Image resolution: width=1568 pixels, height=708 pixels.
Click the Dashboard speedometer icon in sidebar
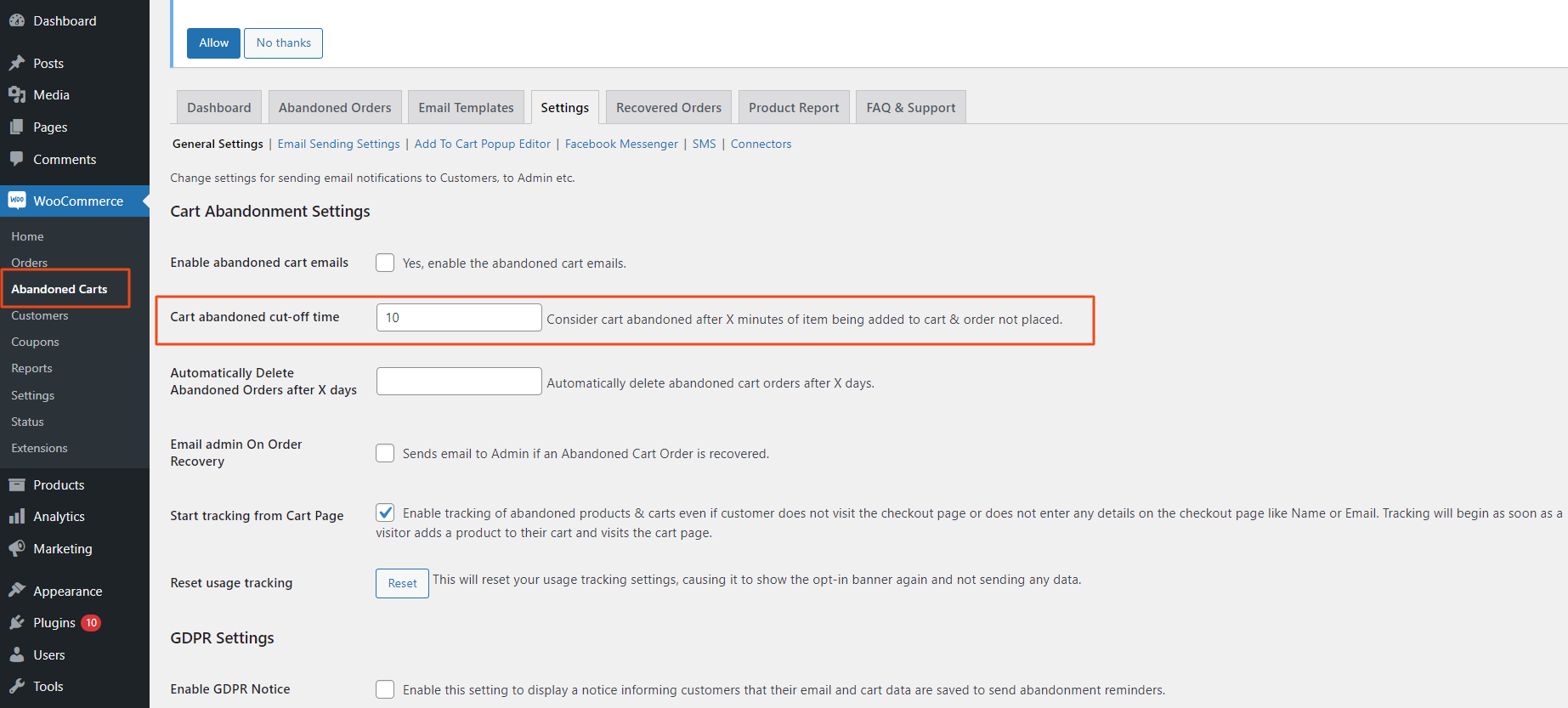[x=17, y=20]
